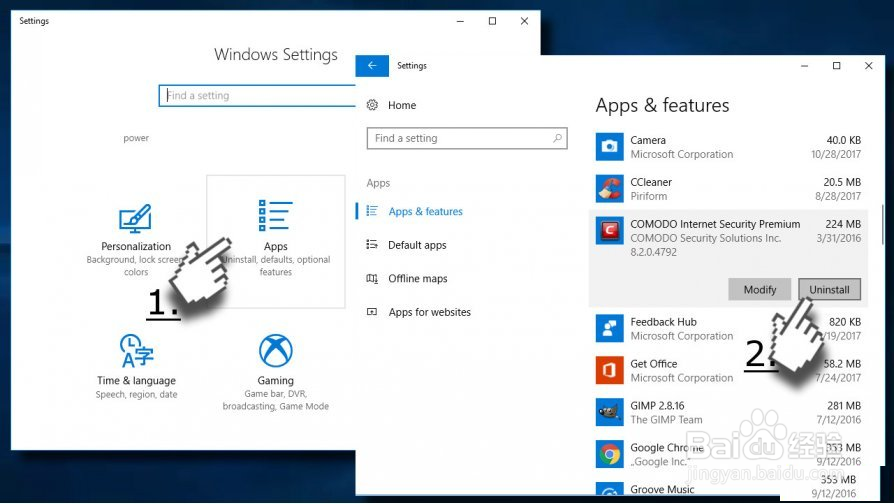Select Apps for websites in sidebar
This screenshot has width=894, height=504.
coord(430,312)
